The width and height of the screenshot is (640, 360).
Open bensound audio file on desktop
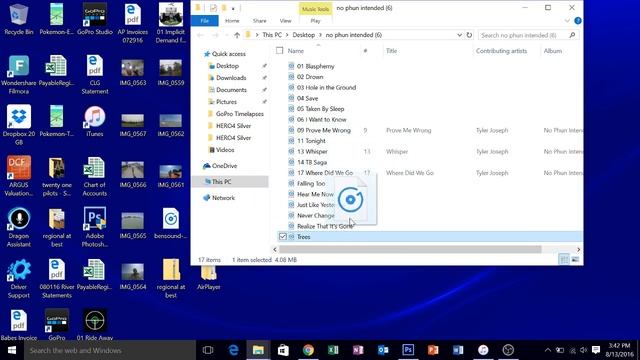(x=171, y=223)
